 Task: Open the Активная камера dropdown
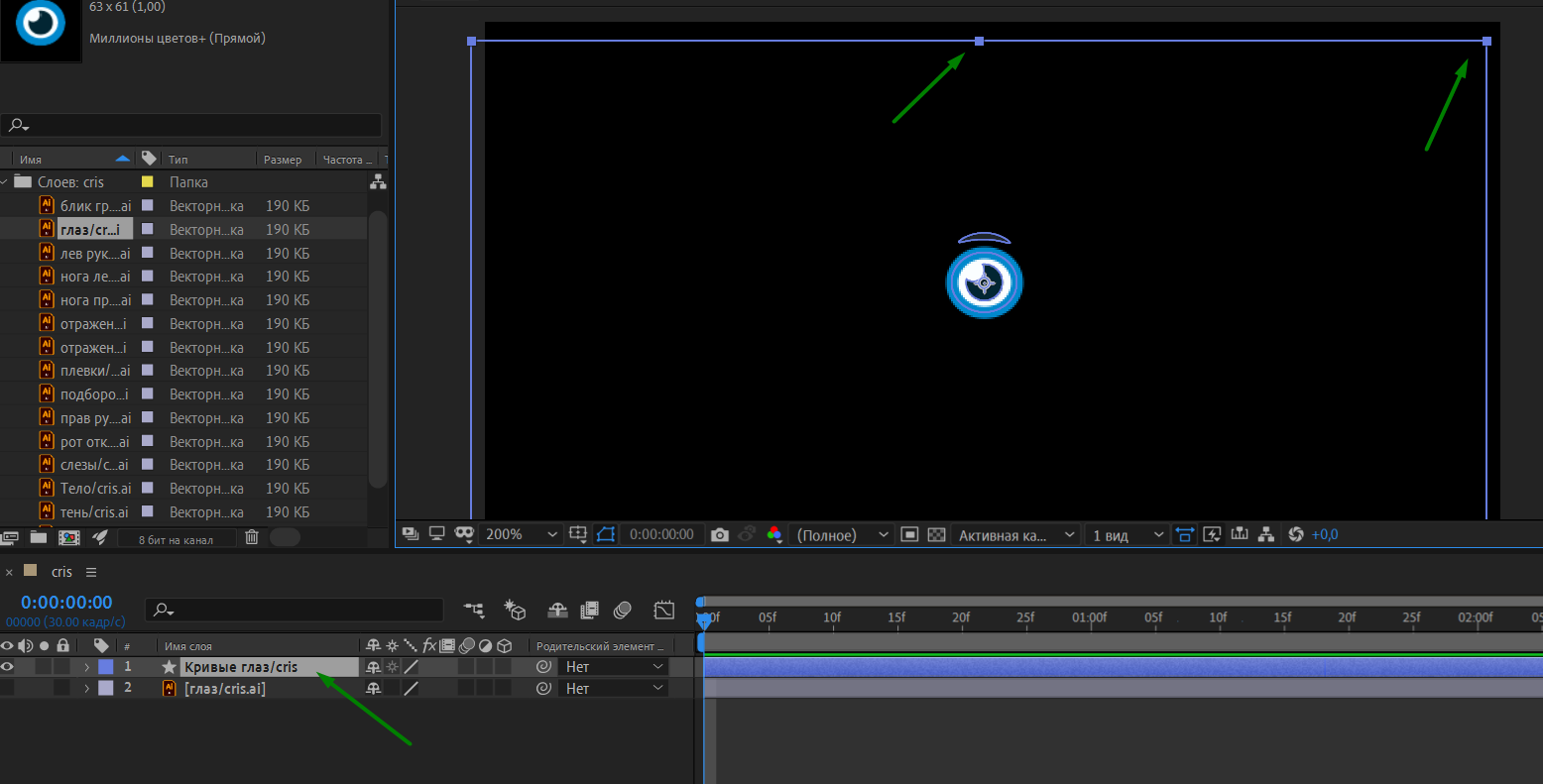point(1015,534)
